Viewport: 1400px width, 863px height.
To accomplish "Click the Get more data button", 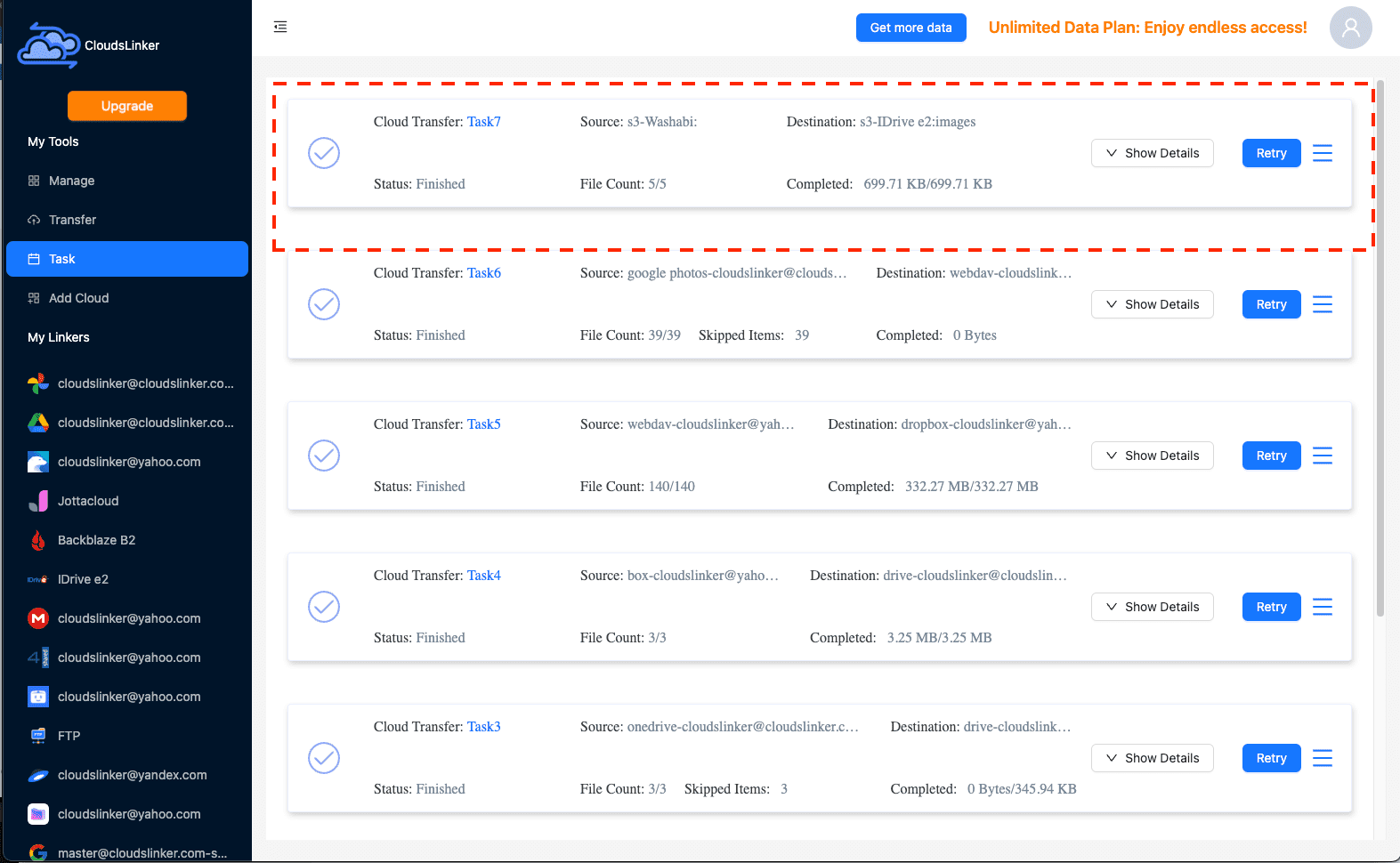I will pyautogui.click(x=911, y=28).
